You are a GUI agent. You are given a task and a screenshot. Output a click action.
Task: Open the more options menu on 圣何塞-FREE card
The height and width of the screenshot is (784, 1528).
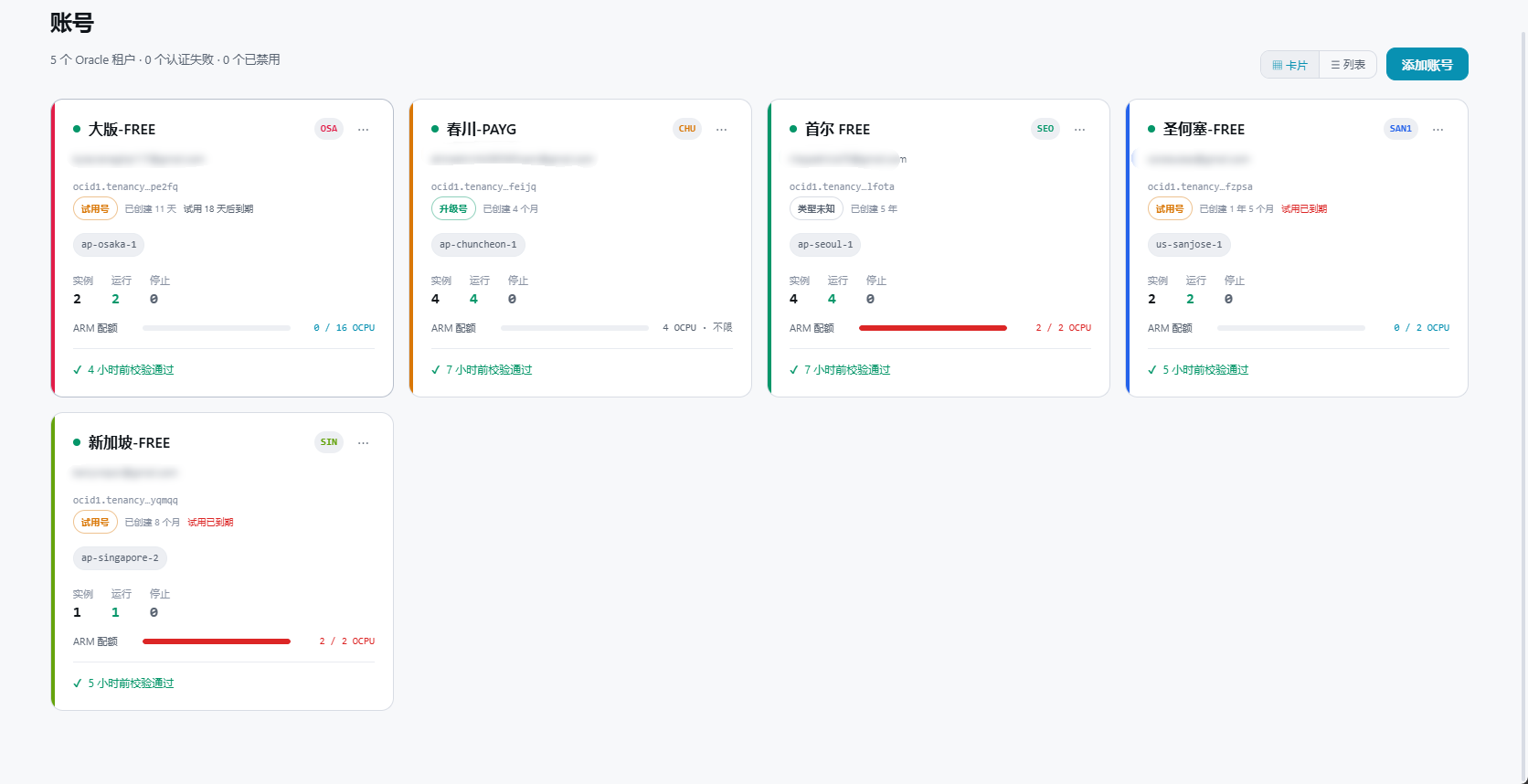[1438, 130]
